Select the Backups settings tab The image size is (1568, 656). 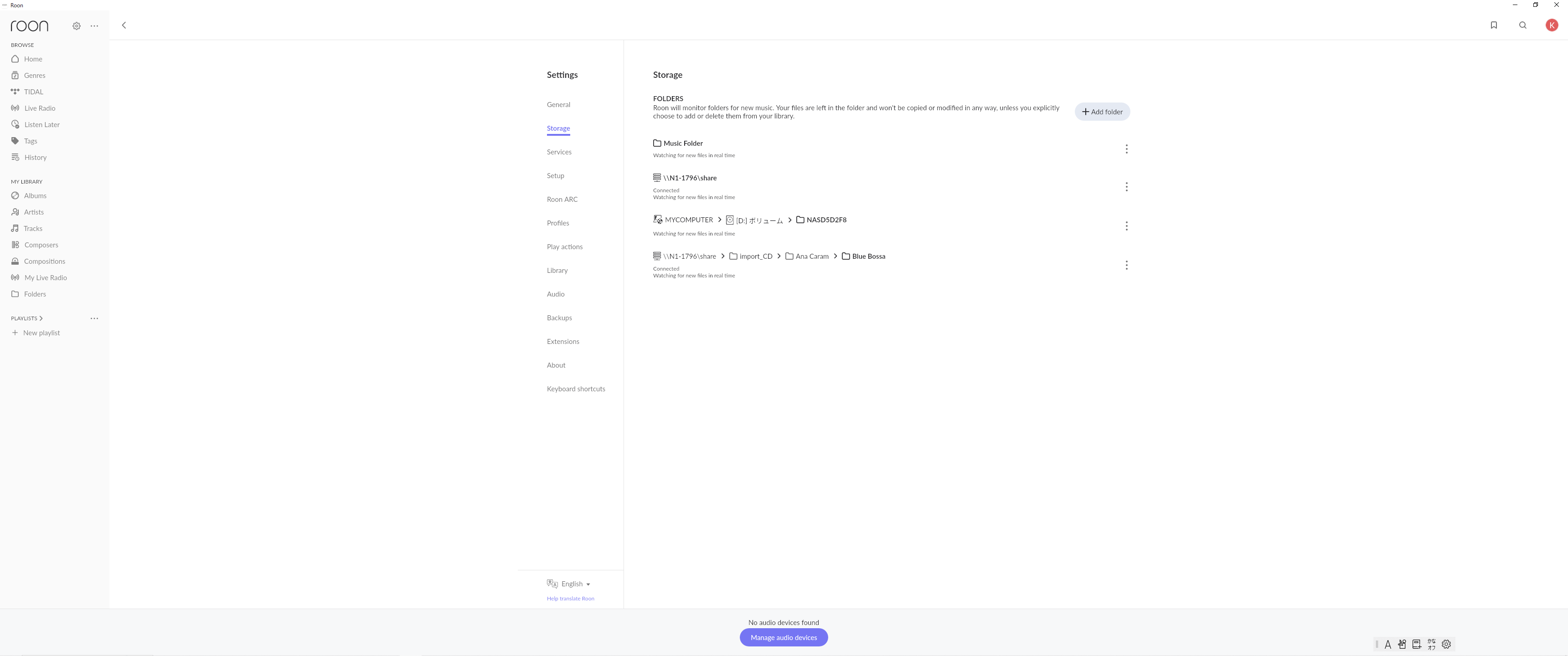[559, 318]
